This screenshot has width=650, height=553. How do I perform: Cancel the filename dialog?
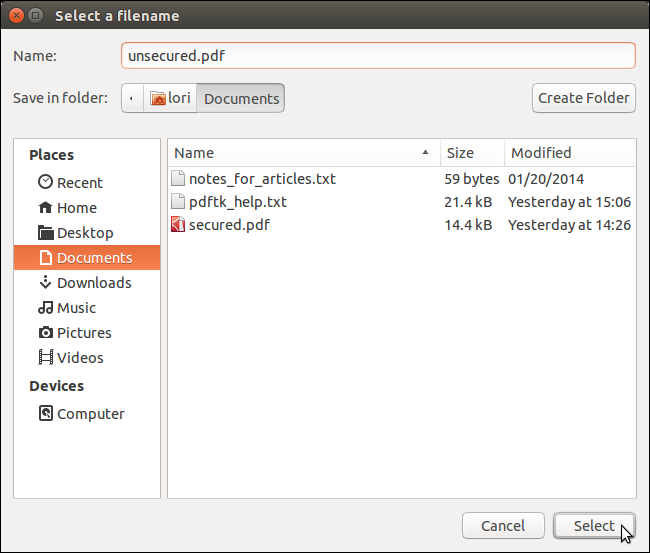tap(502, 525)
